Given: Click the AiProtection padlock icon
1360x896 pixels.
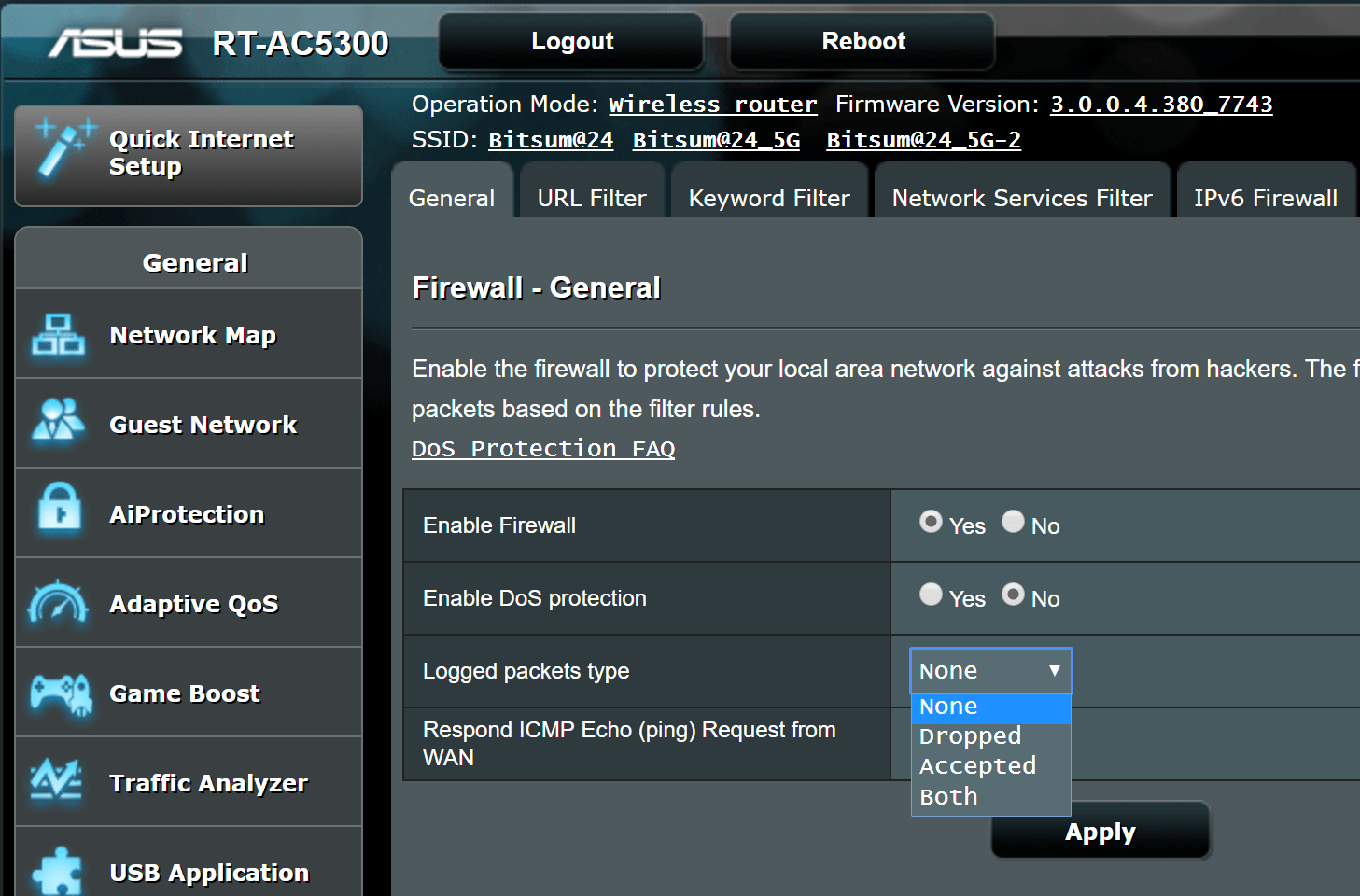Looking at the screenshot, I should (x=60, y=506).
